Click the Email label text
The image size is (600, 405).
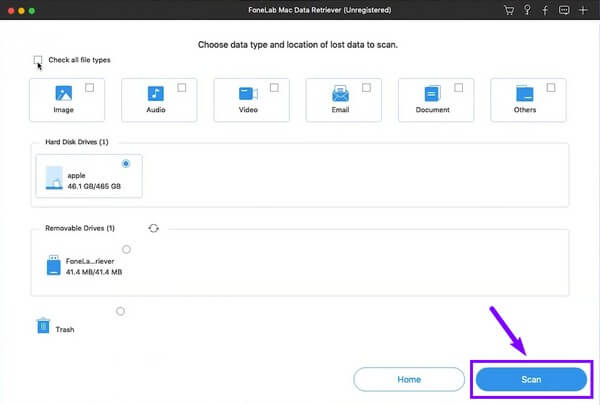tap(340, 110)
